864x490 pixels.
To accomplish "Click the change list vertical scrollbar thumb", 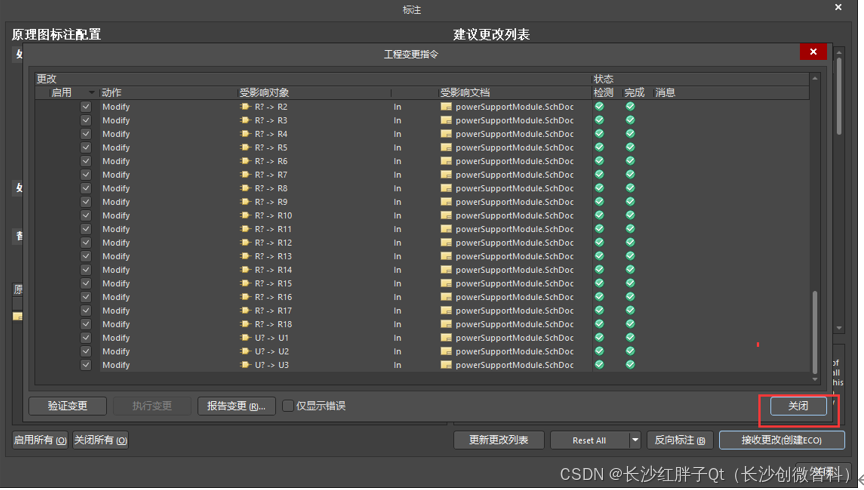I will pyautogui.click(x=814, y=332).
